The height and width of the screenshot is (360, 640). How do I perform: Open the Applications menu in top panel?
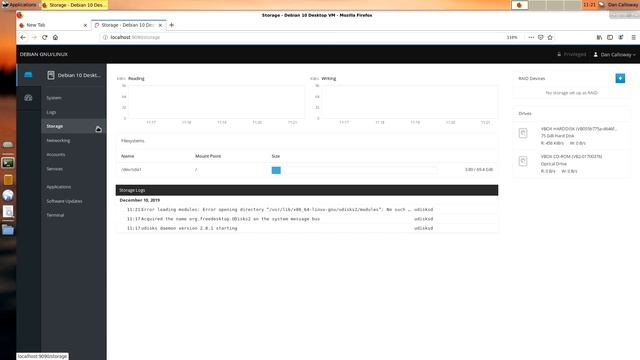click(x=19, y=5)
